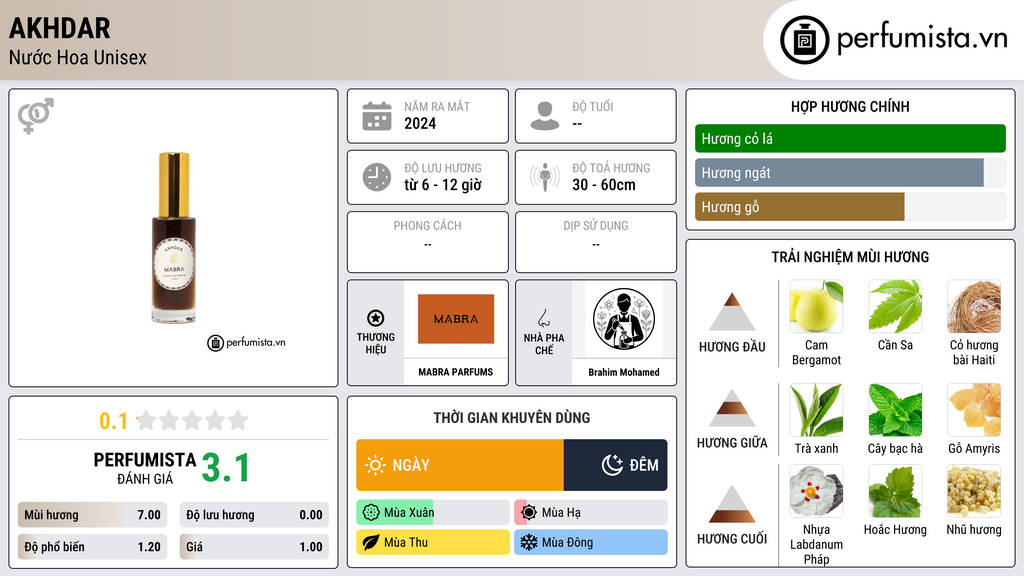
Task: Select the Đêm dark segment
Action: tap(615, 465)
